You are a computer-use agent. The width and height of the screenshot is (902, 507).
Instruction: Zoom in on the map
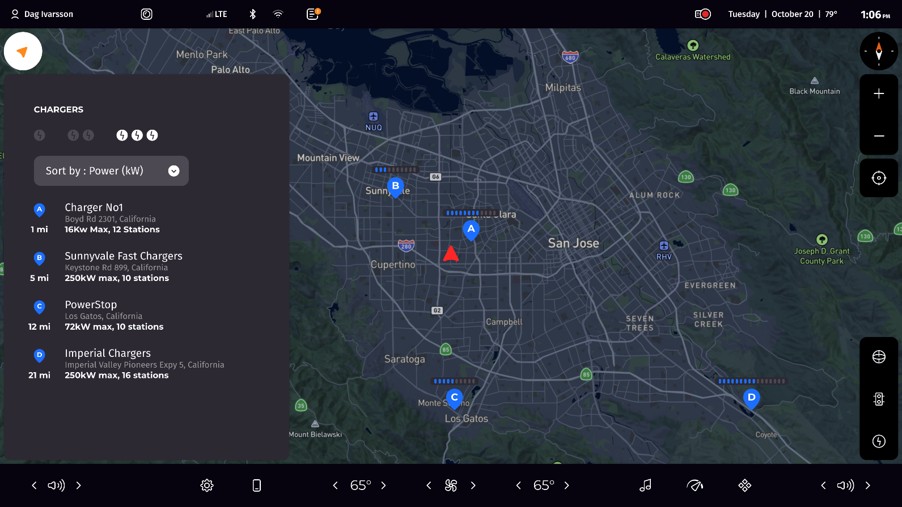[x=878, y=94]
